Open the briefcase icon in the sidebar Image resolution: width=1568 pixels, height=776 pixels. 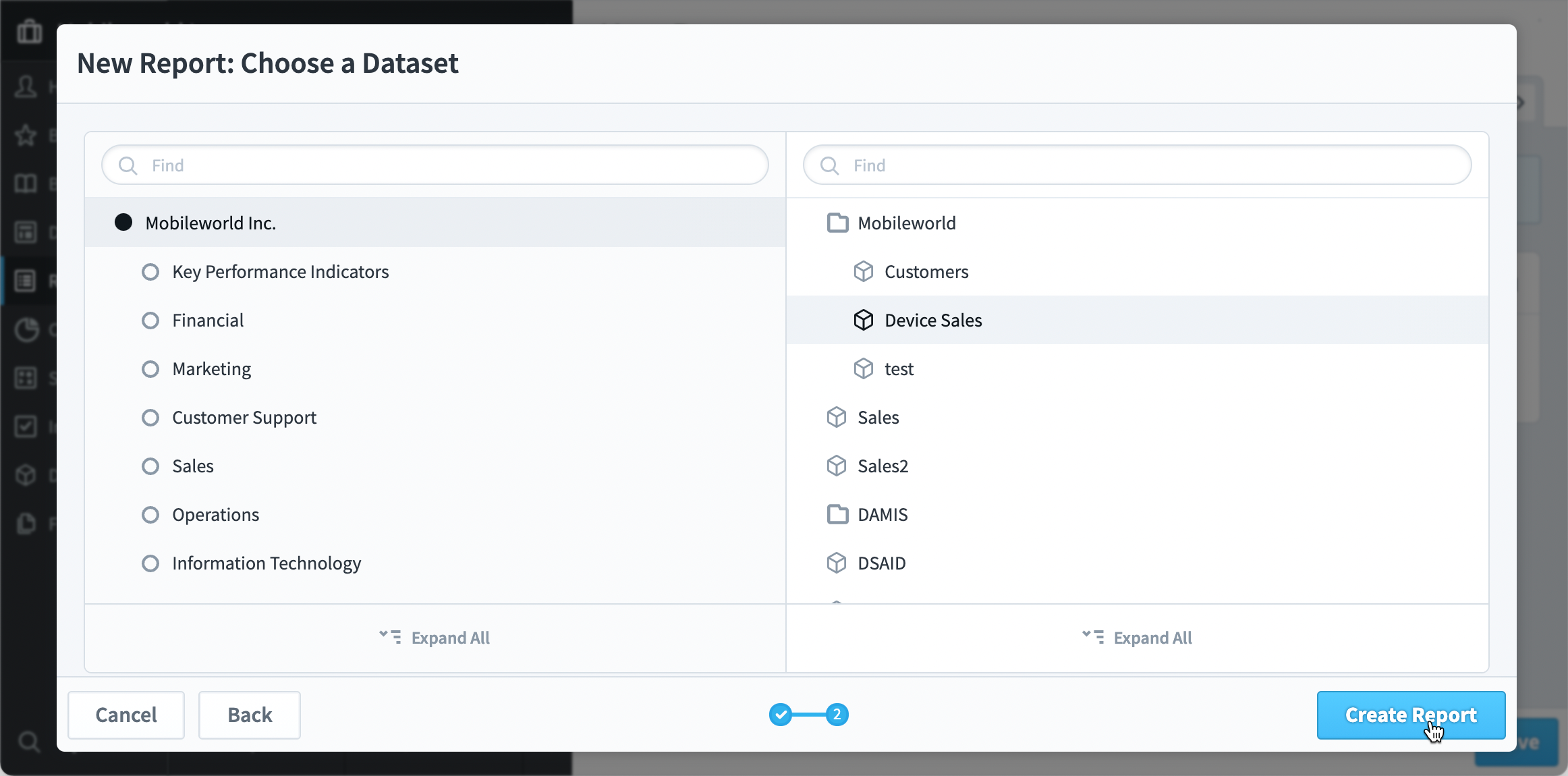29,31
